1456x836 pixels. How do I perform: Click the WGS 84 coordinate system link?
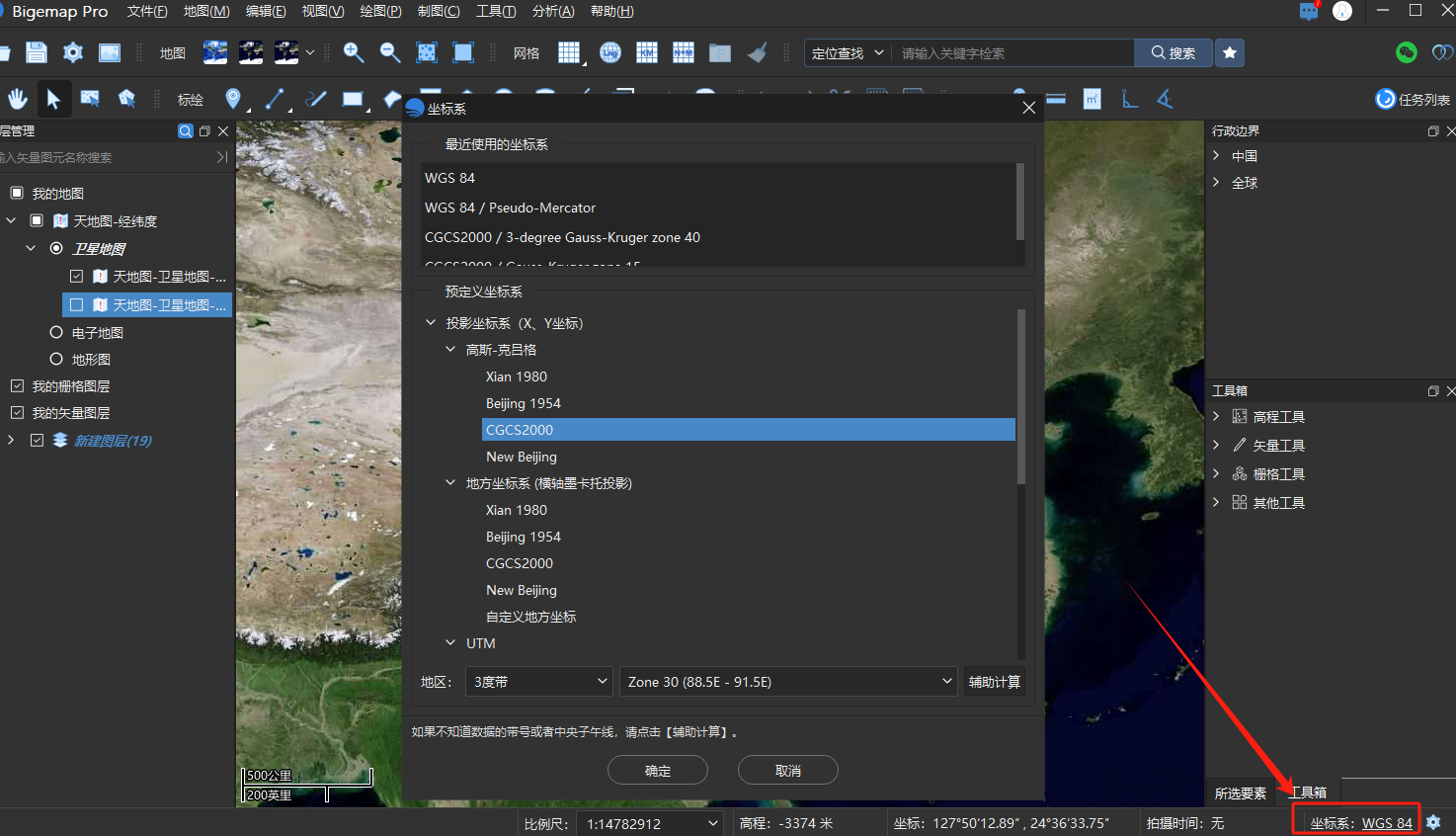click(1387, 823)
